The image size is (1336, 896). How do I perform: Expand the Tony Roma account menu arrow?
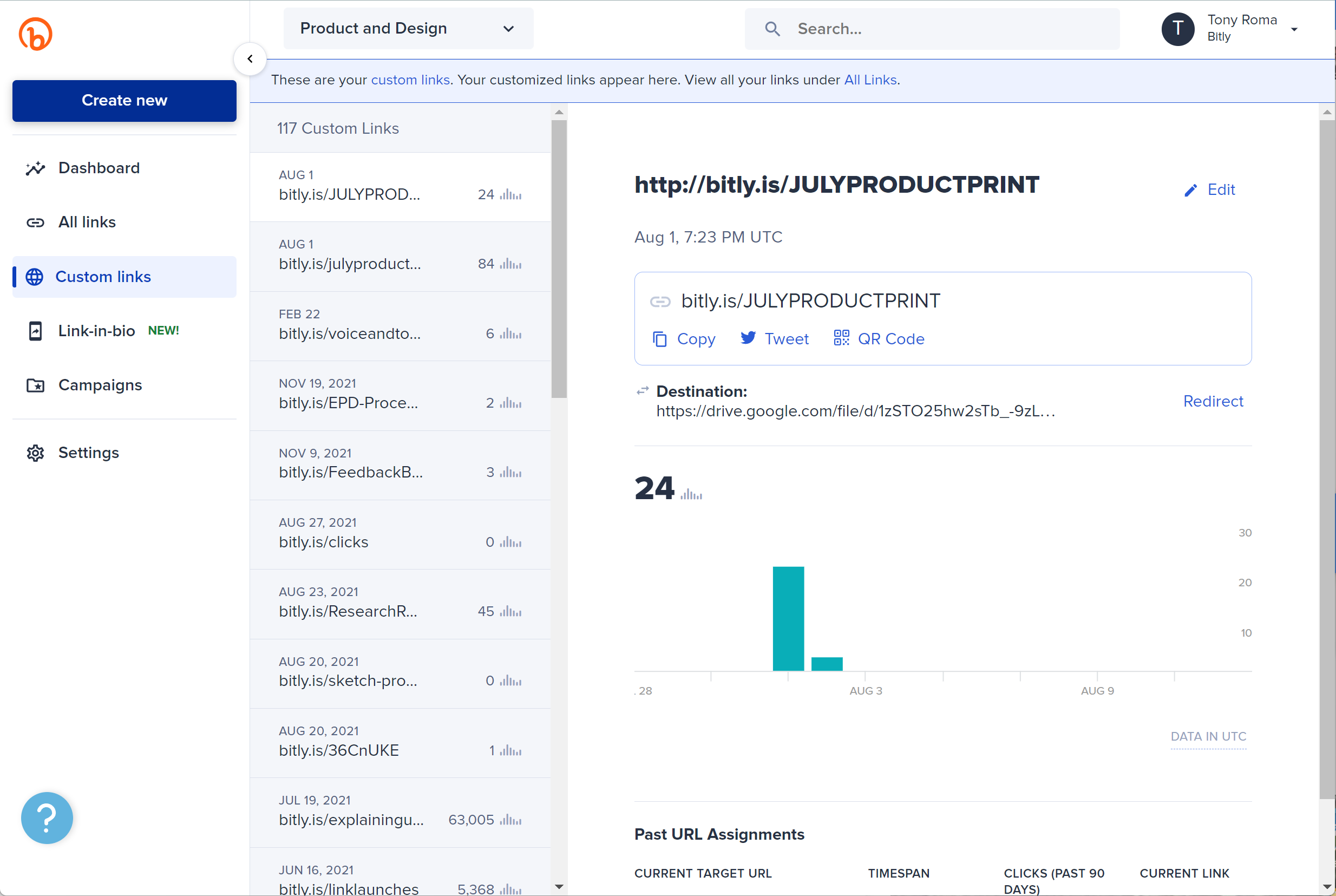coord(1294,30)
